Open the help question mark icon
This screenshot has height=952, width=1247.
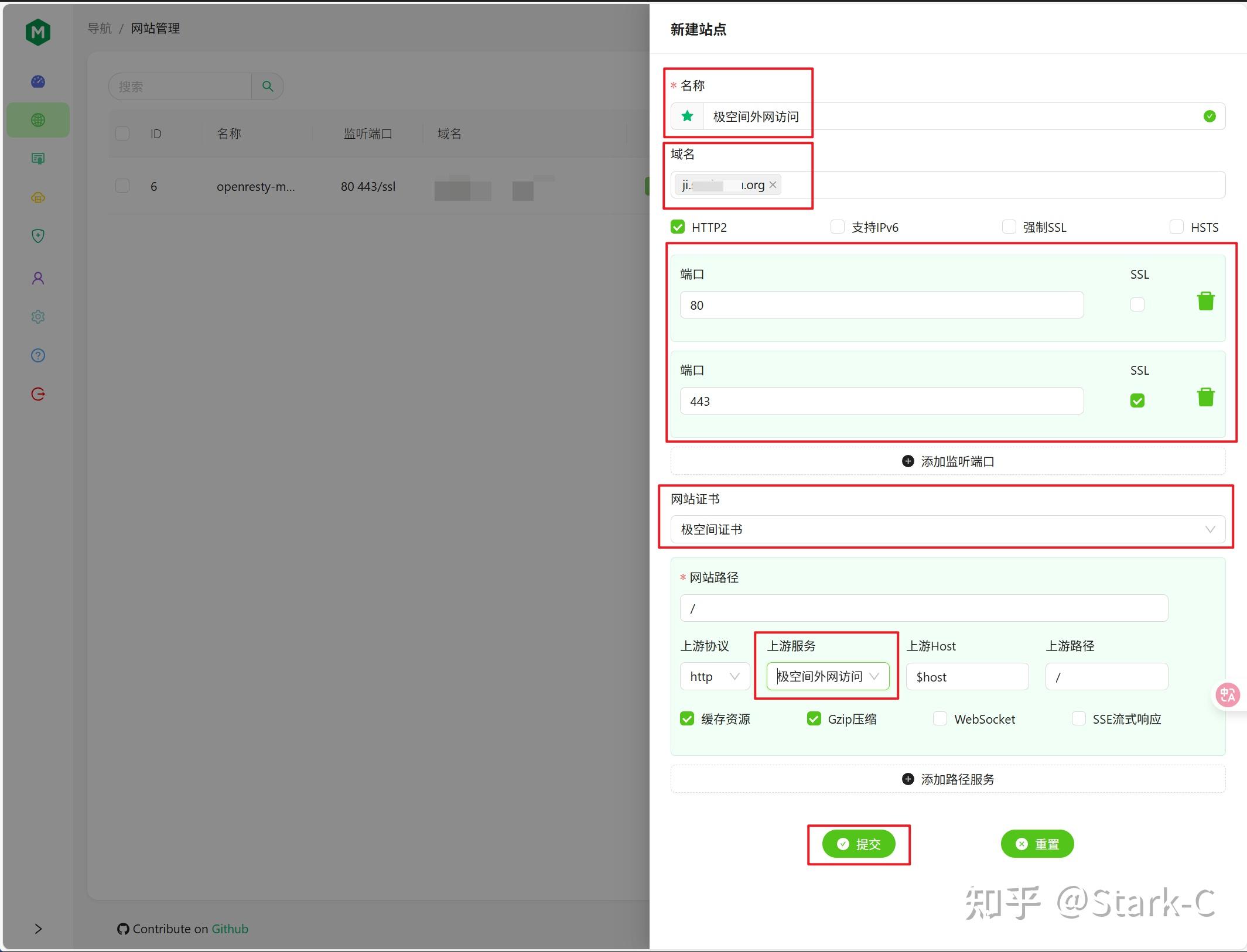(x=37, y=355)
